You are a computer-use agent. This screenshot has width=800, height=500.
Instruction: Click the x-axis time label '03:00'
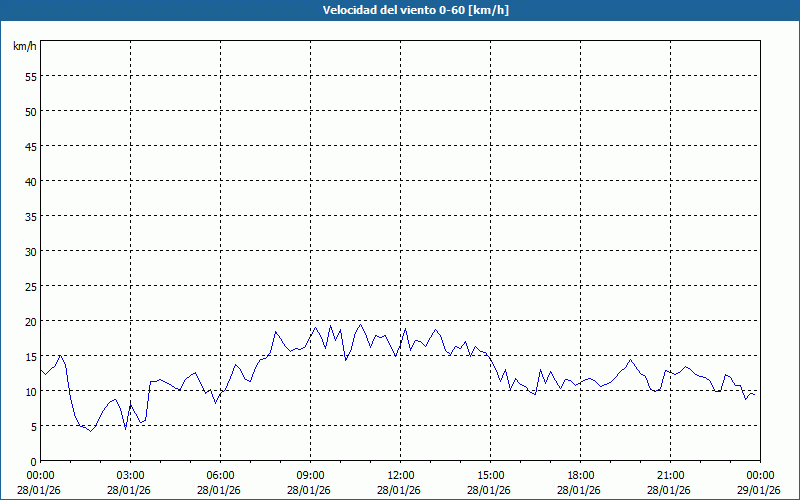131,476
